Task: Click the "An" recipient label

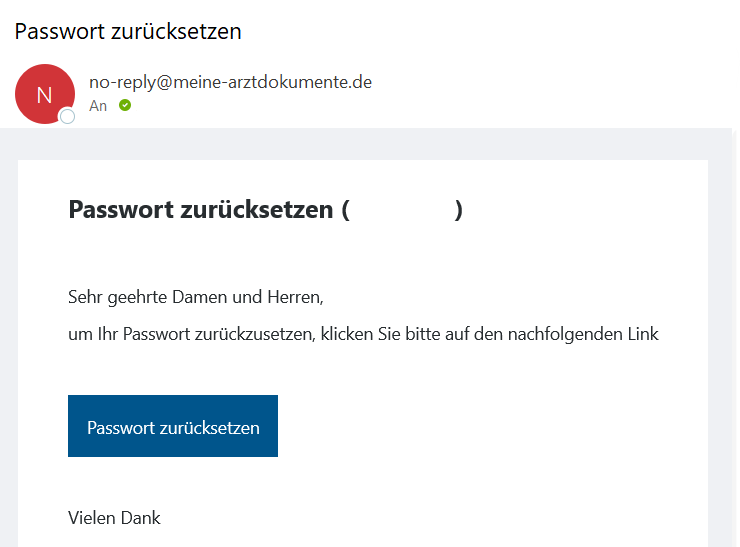Action: coord(98,106)
